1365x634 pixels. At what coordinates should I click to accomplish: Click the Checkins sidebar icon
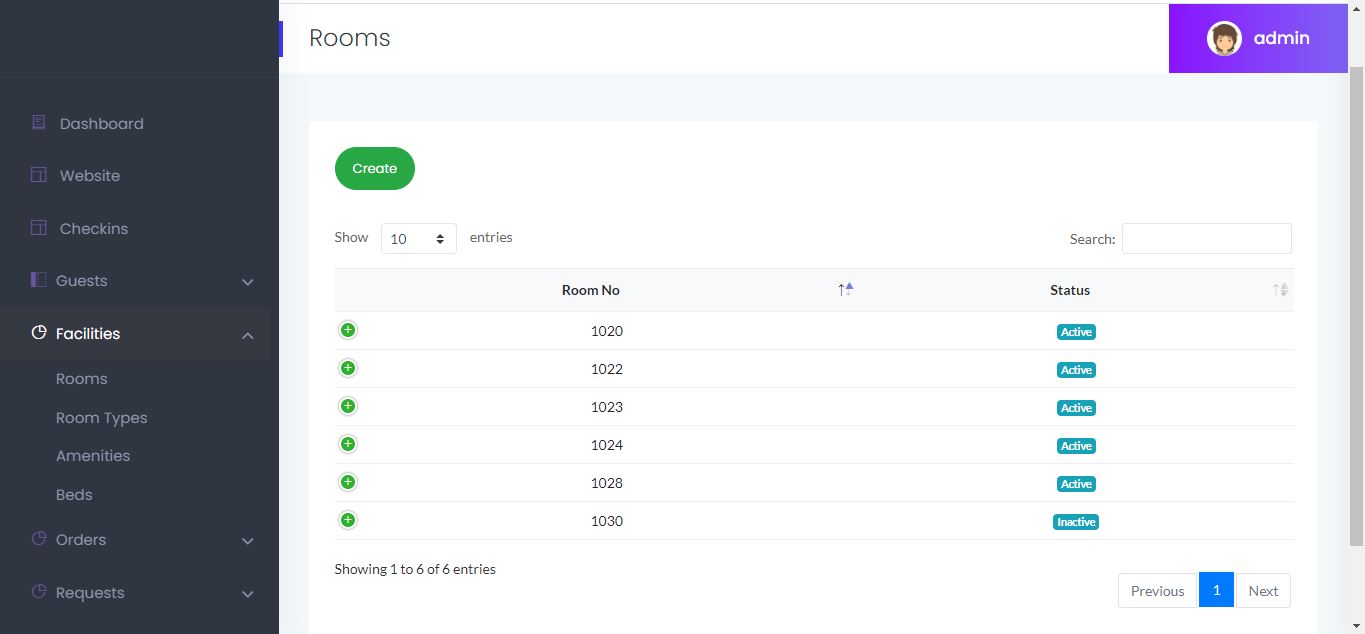39,228
